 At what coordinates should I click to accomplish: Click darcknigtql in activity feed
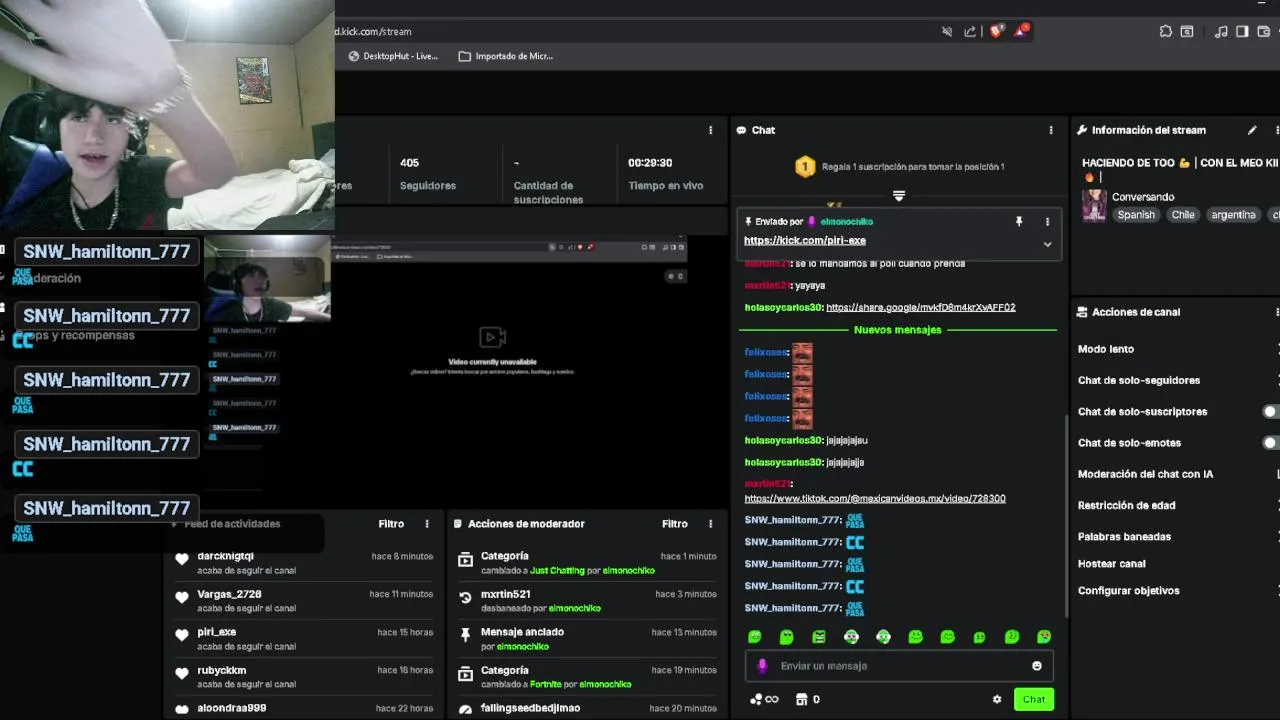pyautogui.click(x=225, y=556)
